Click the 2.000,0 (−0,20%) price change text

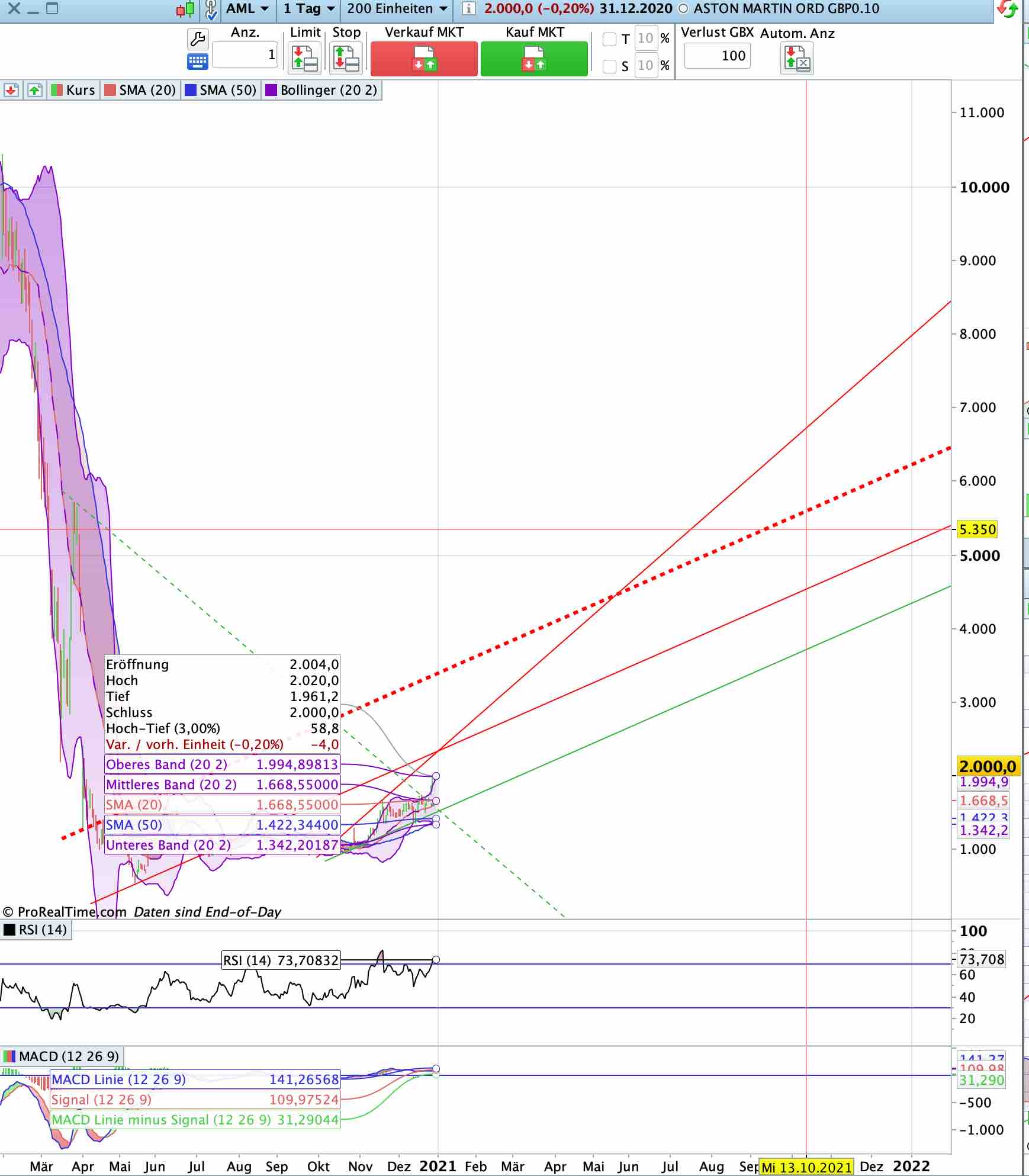tap(539, 9)
